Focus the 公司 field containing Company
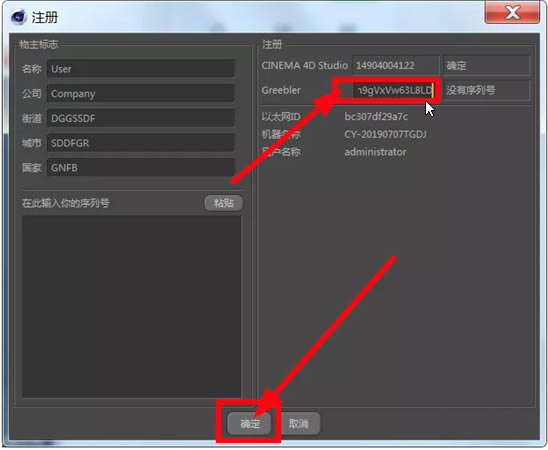 [x=140, y=93]
